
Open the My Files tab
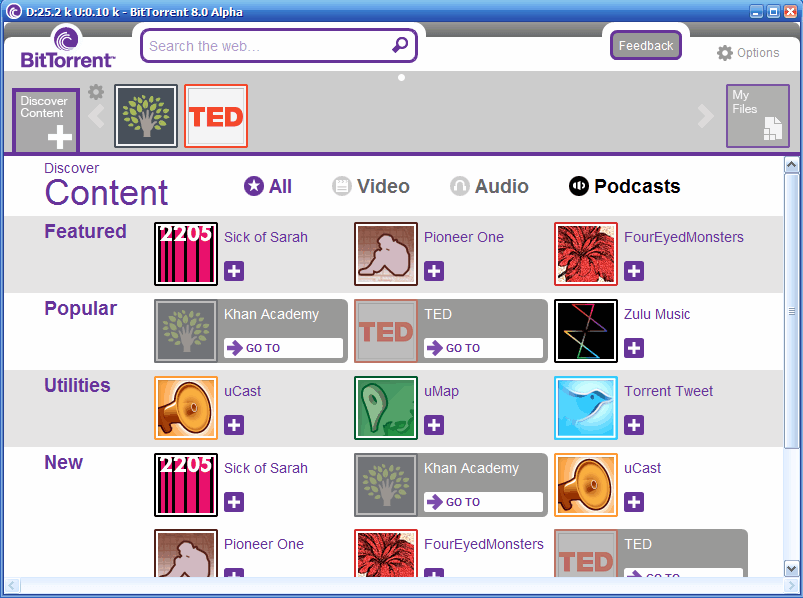[x=757, y=116]
